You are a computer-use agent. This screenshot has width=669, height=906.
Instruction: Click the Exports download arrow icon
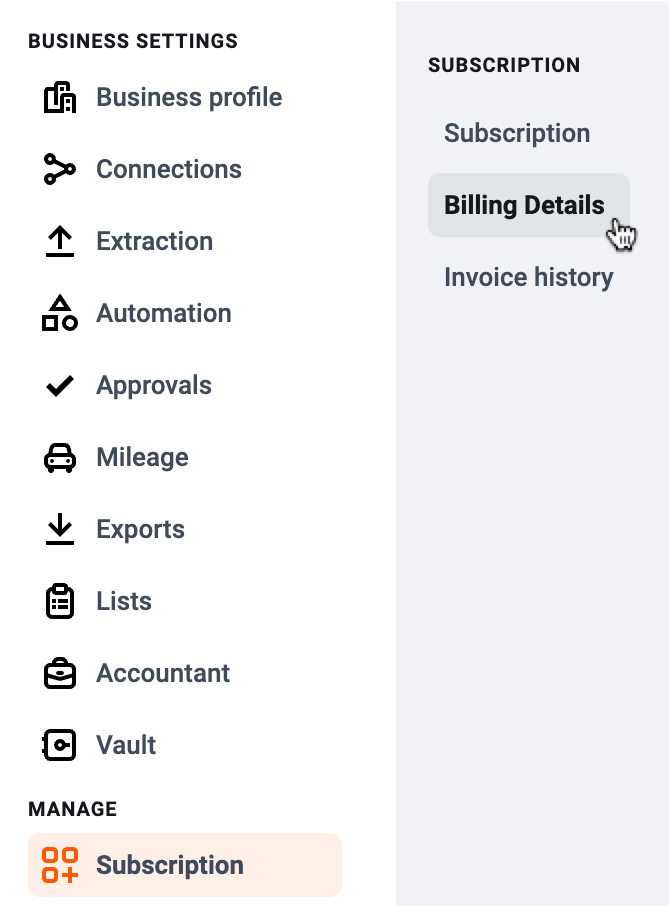60,529
